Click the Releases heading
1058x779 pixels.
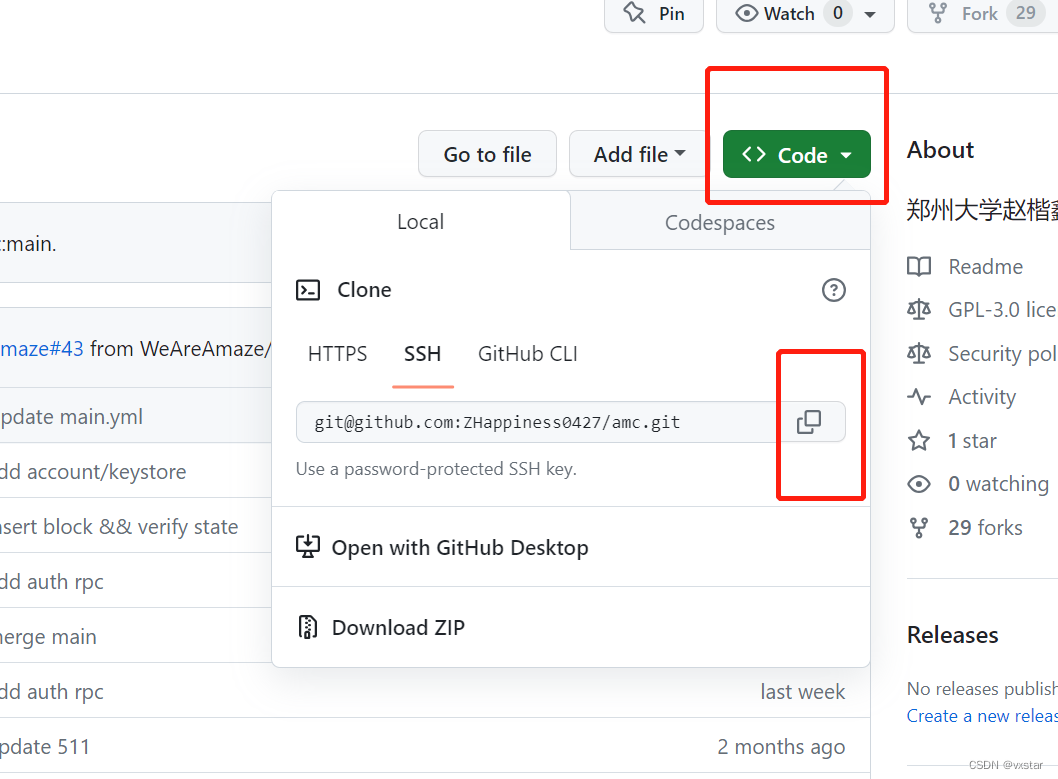coord(952,635)
